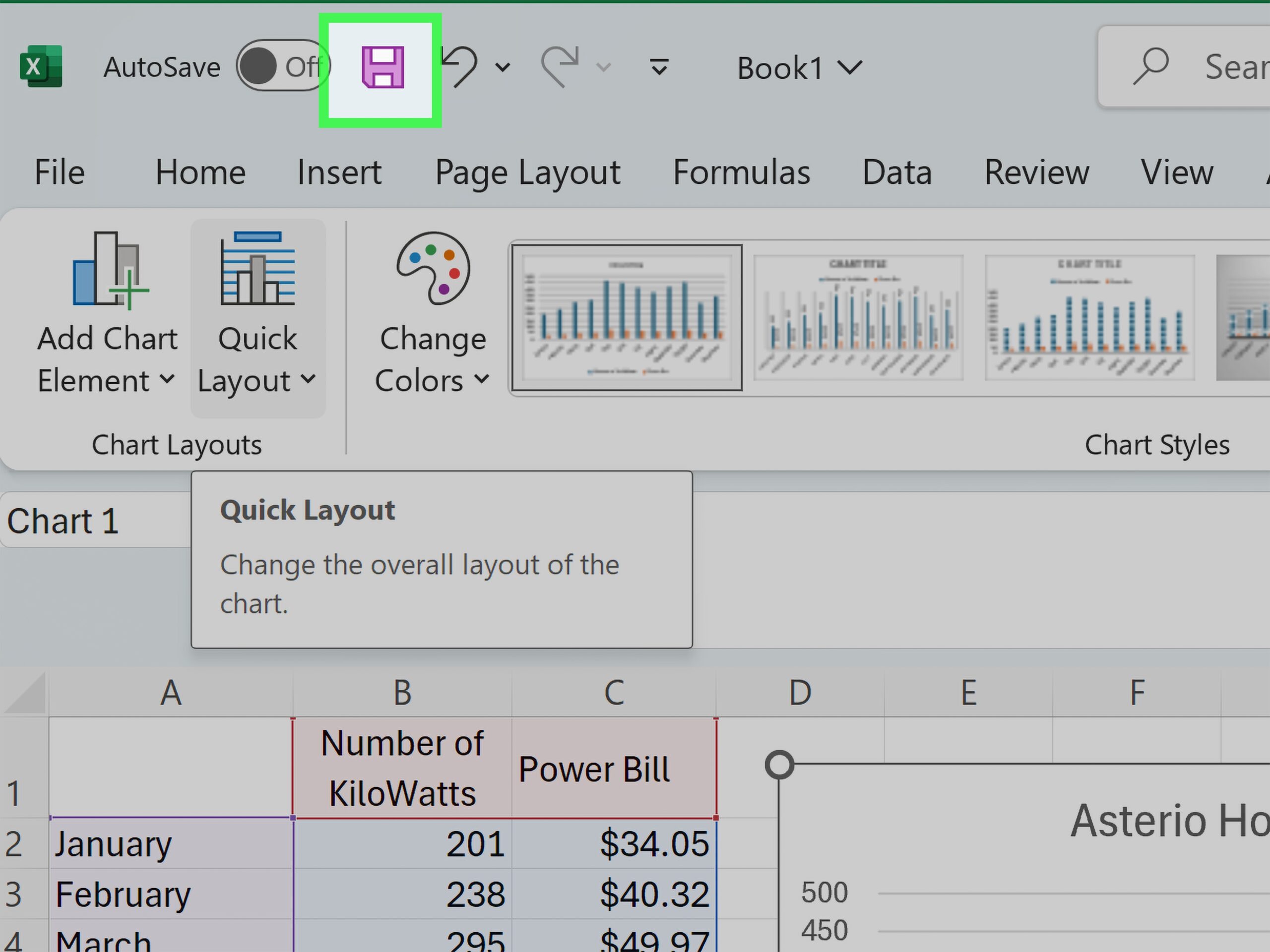
Task: Choose the second chart style thumbnail
Action: [x=858, y=317]
